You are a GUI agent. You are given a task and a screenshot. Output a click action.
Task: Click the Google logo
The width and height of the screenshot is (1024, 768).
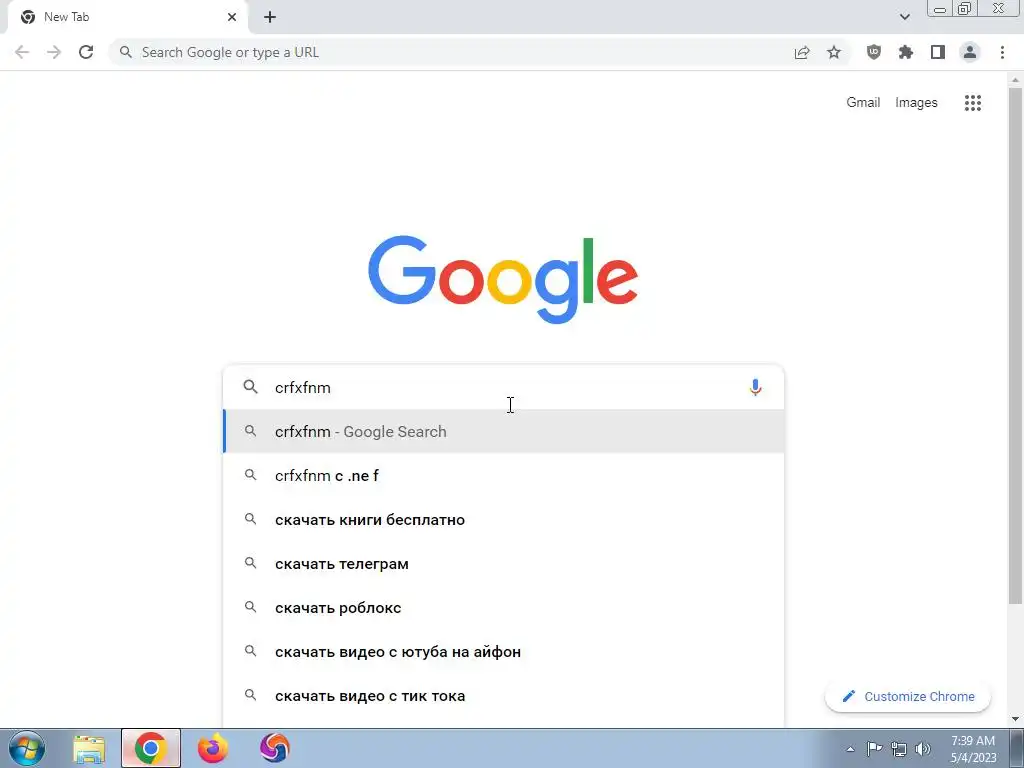503,280
